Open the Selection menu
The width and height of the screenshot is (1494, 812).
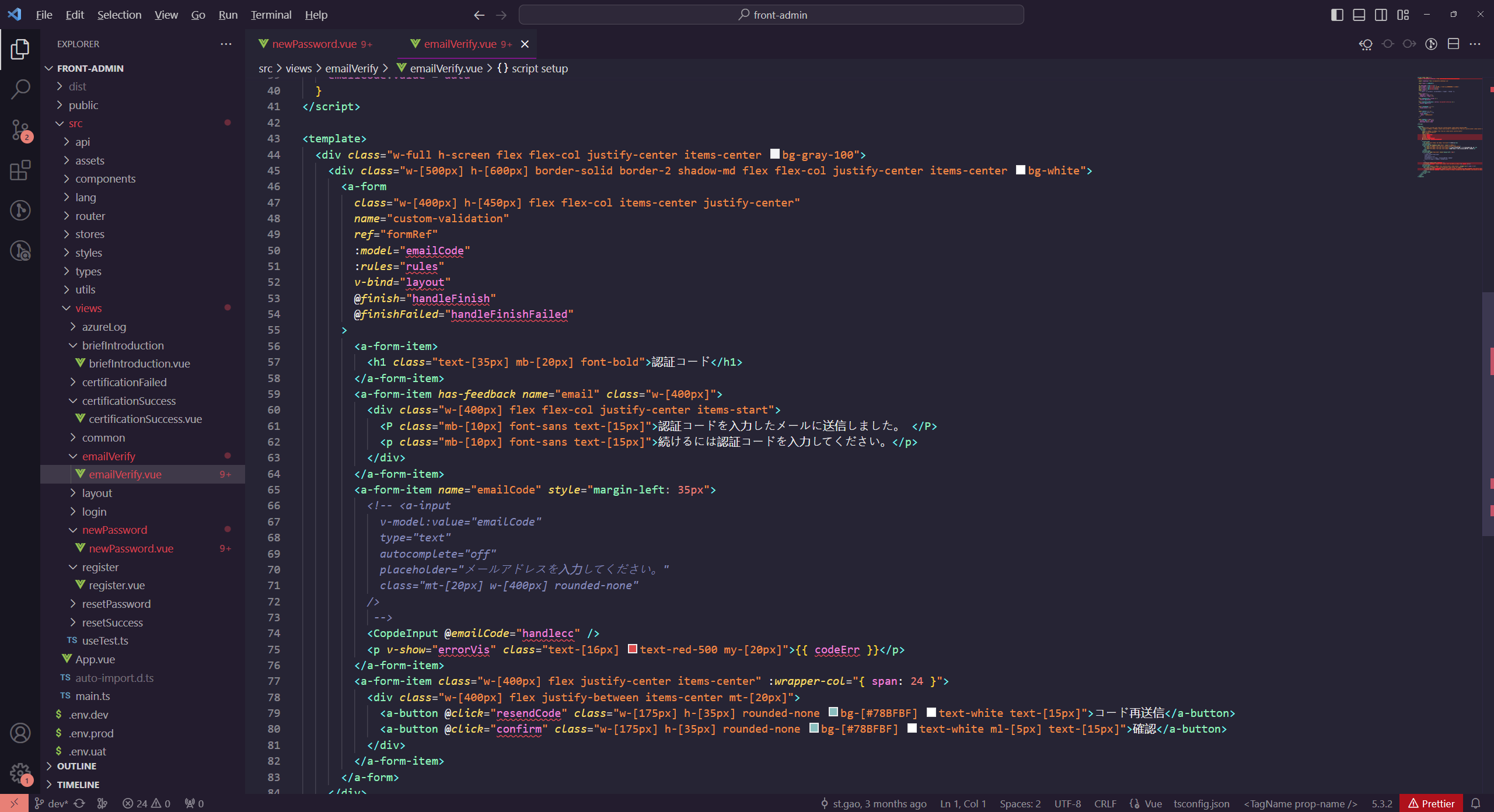pos(119,15)
